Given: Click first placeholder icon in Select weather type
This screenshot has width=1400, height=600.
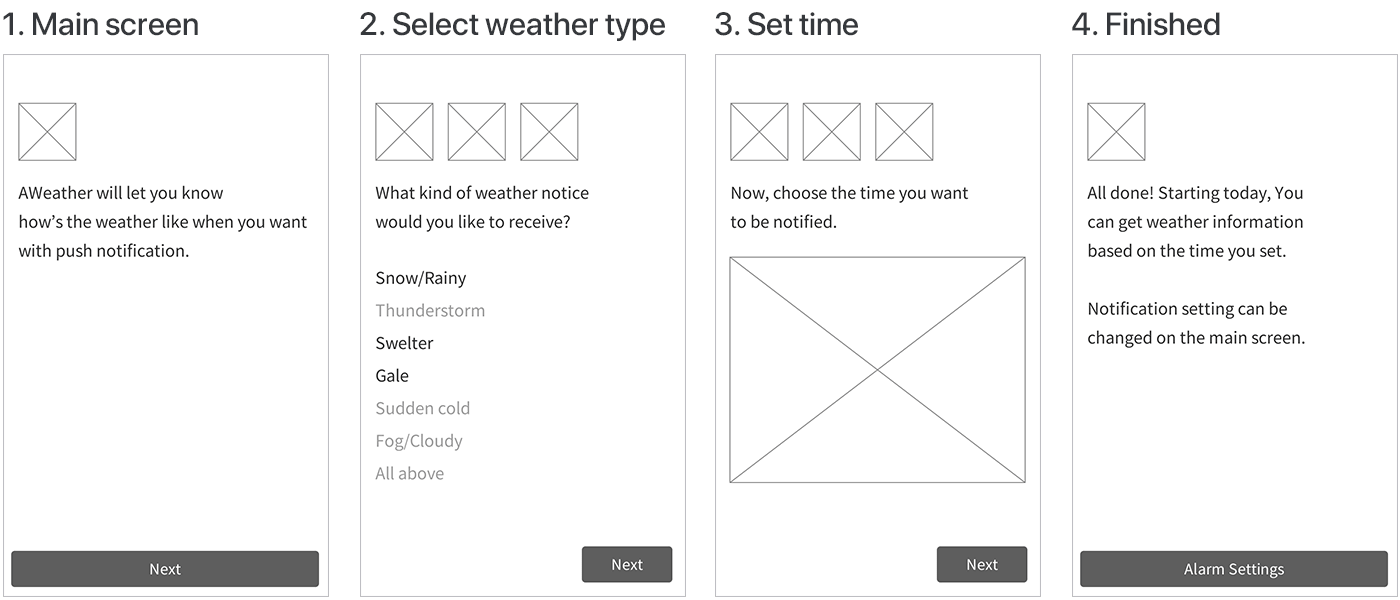Looking at the screenshot, I should (x=404, y=132).
